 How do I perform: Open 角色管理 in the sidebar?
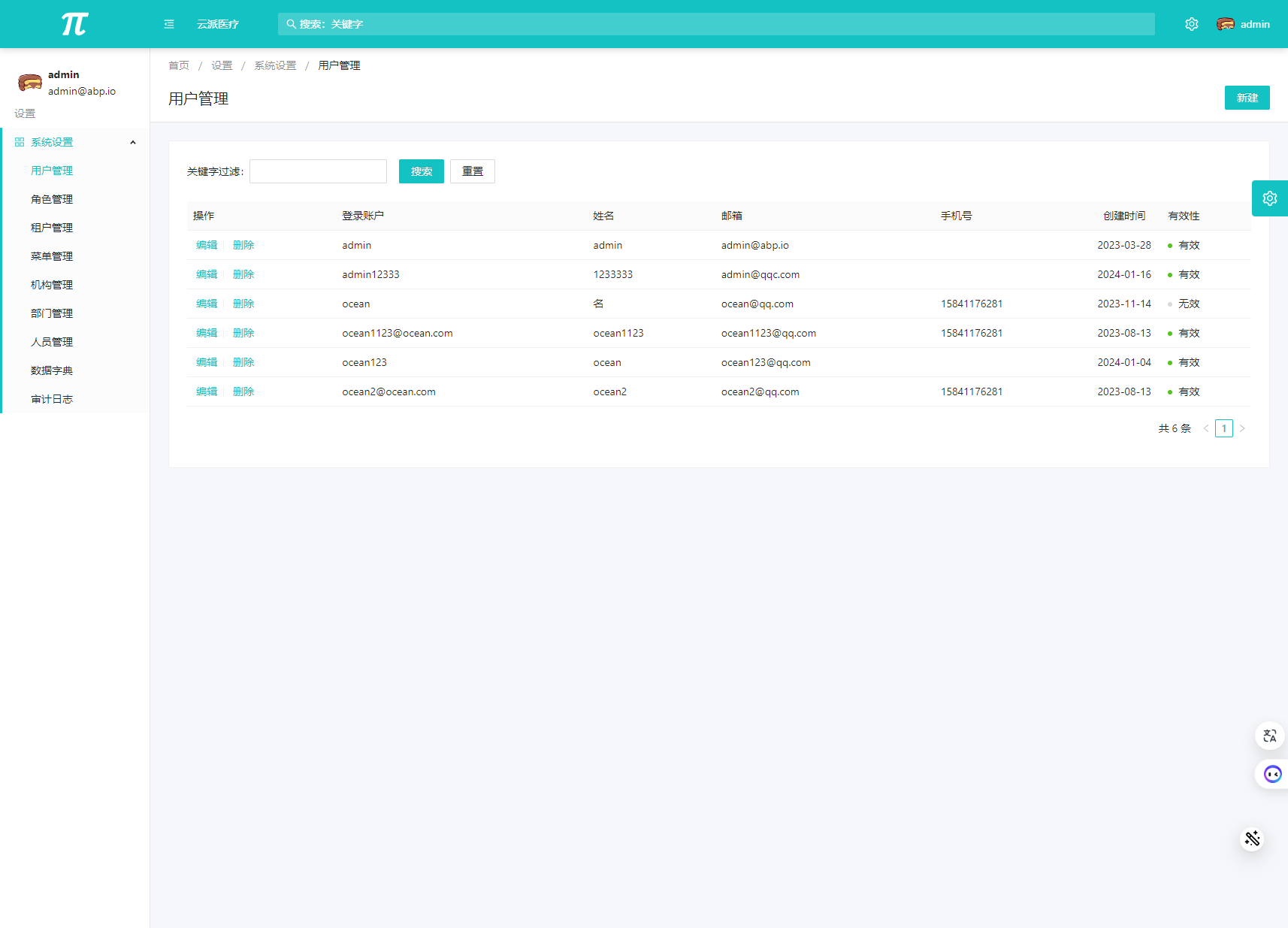pyautogui.click(x=52, y=199)
